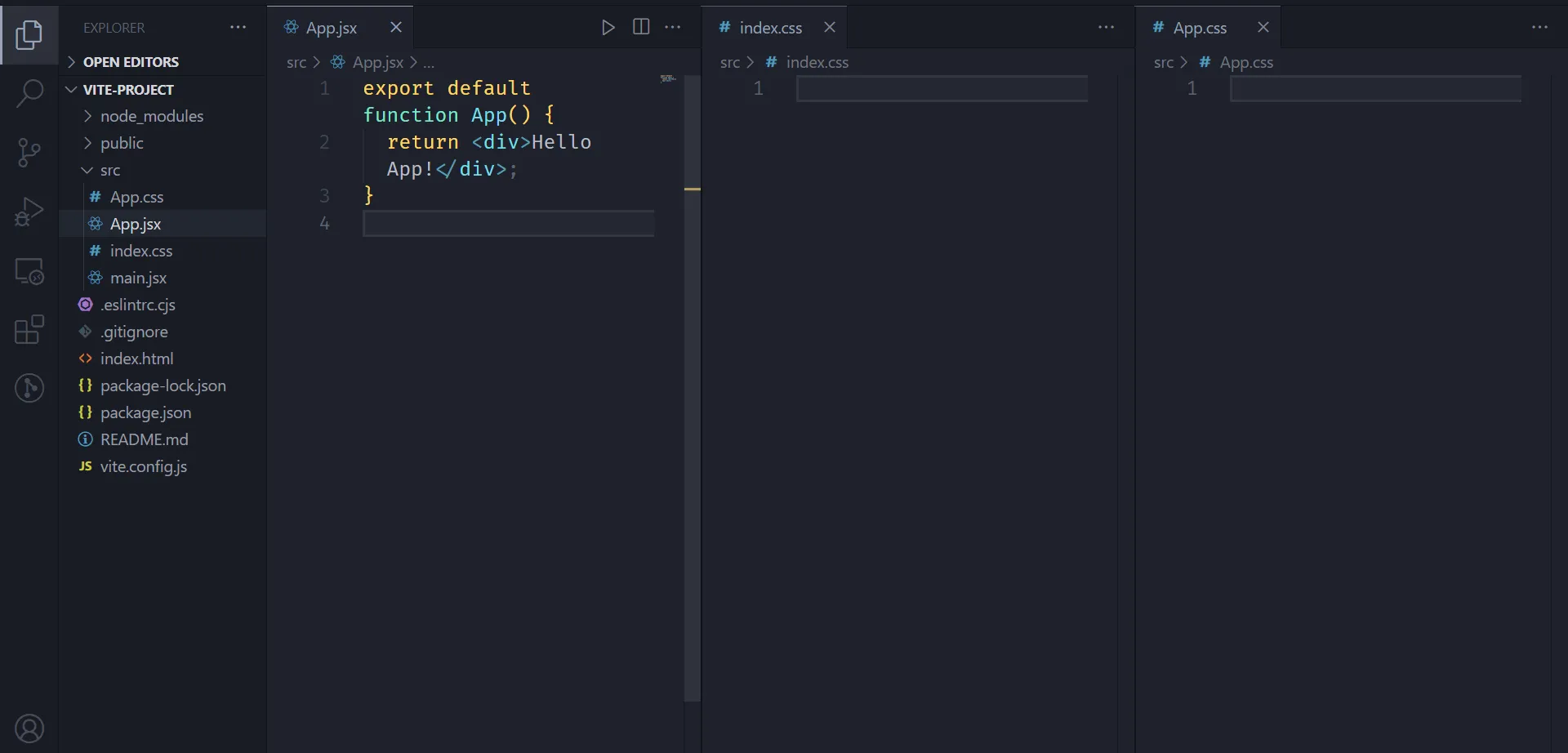Open the Accounts menu icon
The height and width of the screenshot is (753, 1568).
click(x=29, y=728)
